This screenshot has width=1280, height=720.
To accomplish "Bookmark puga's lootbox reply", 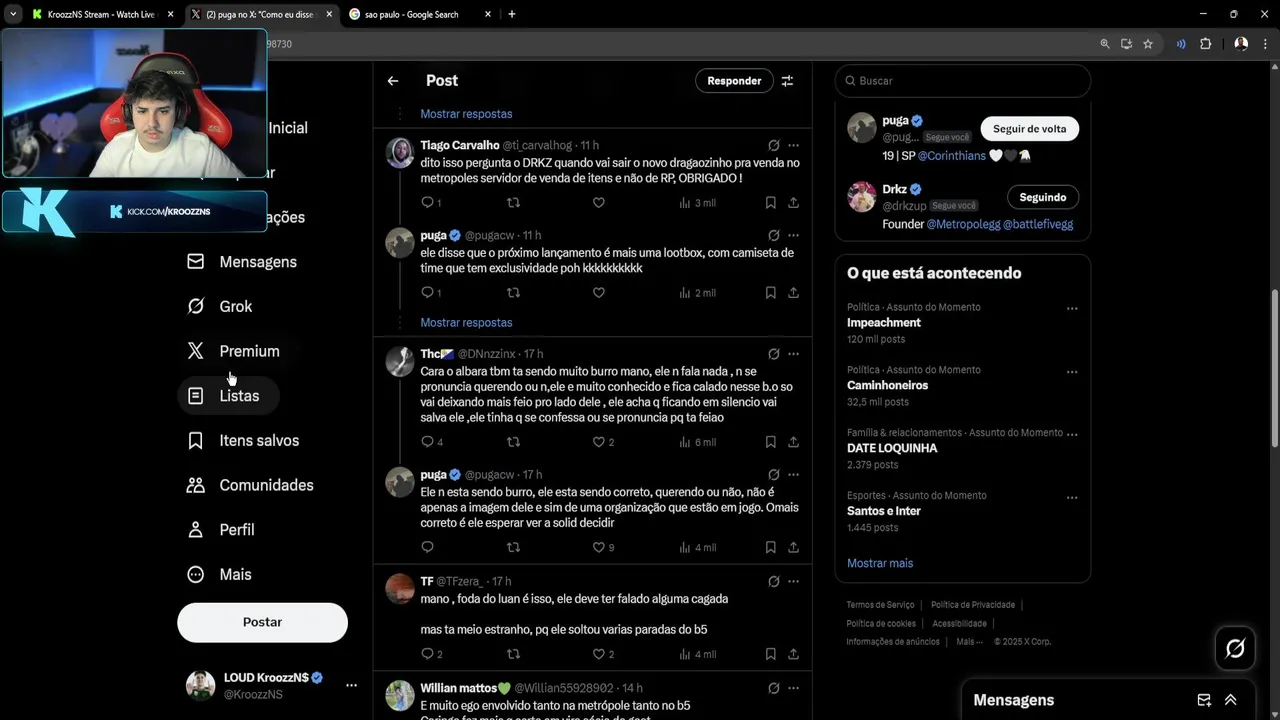I will (x=770, y=293).
